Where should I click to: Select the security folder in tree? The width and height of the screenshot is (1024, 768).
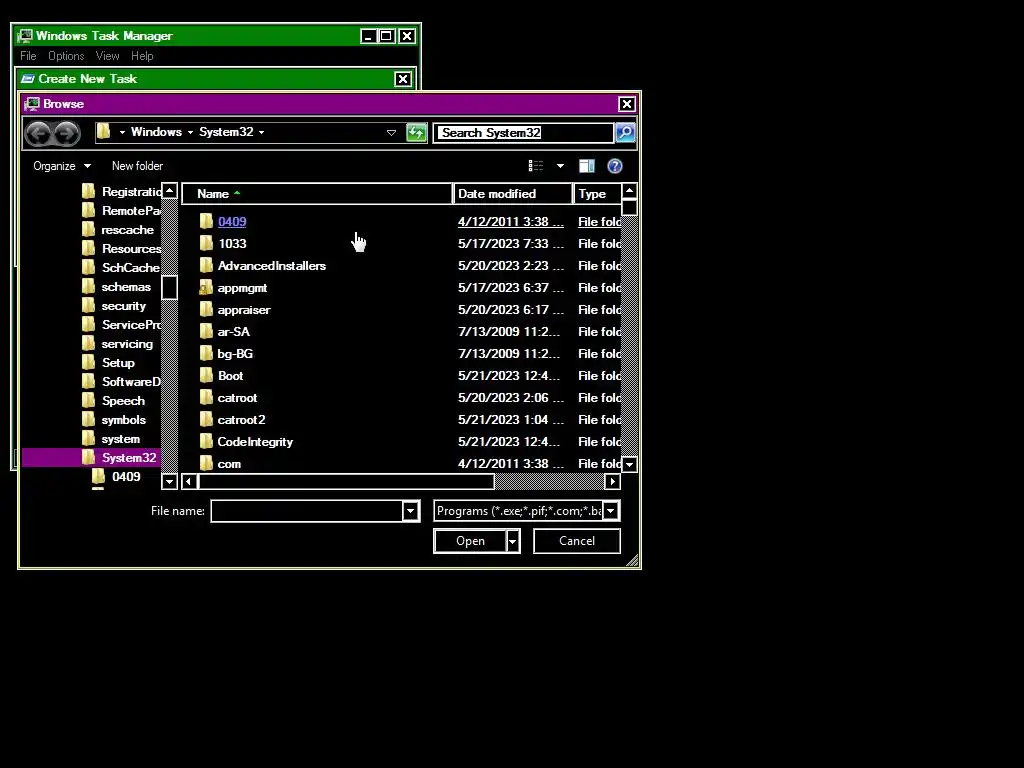pos(123,306)
